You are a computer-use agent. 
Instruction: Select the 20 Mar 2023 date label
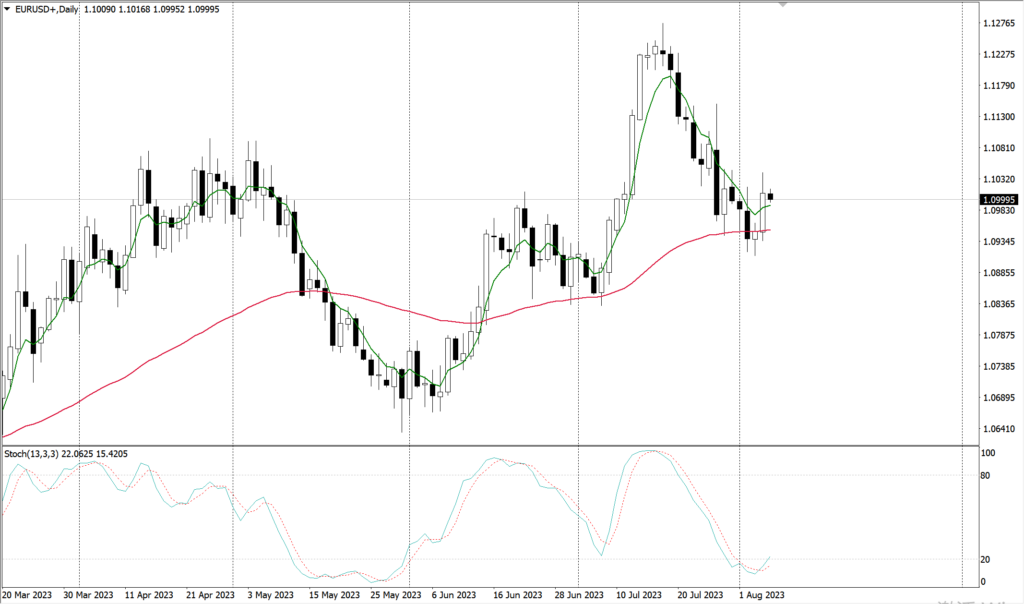point(27,594)
